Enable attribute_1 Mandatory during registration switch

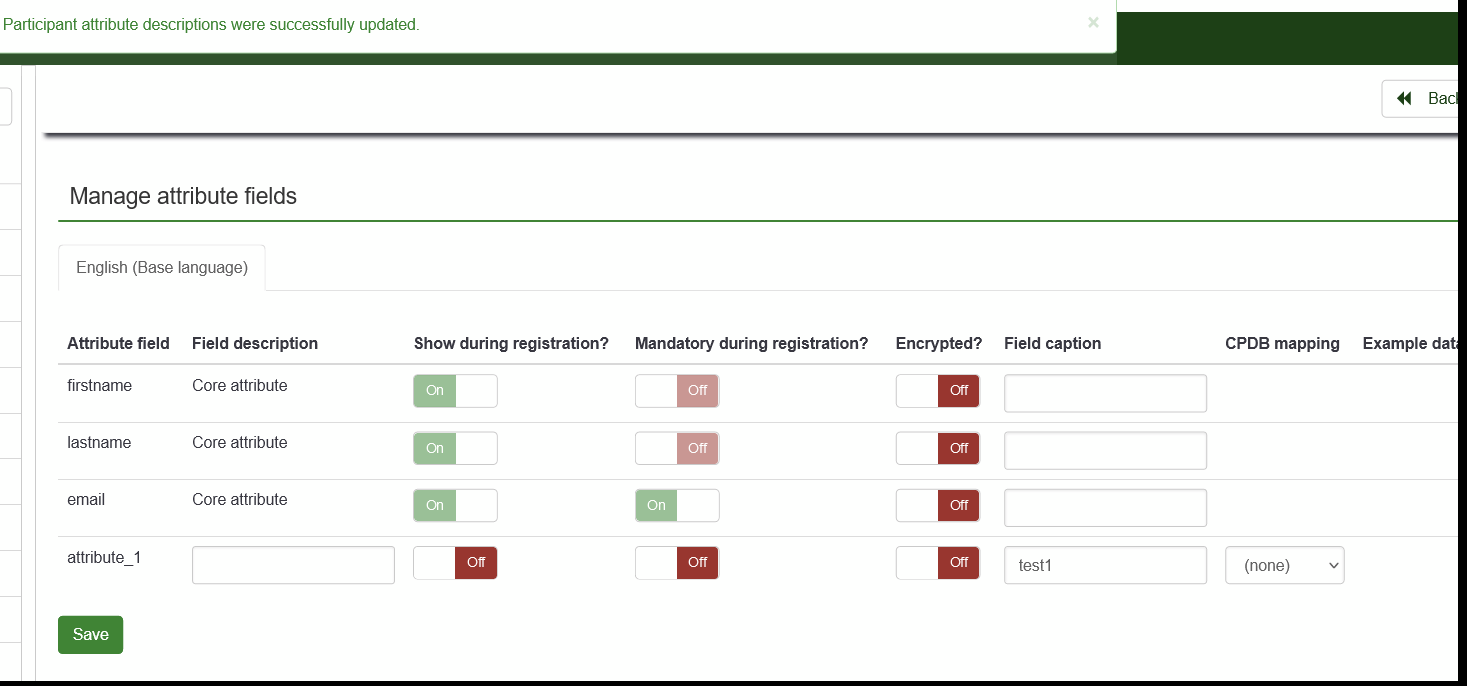677,563
